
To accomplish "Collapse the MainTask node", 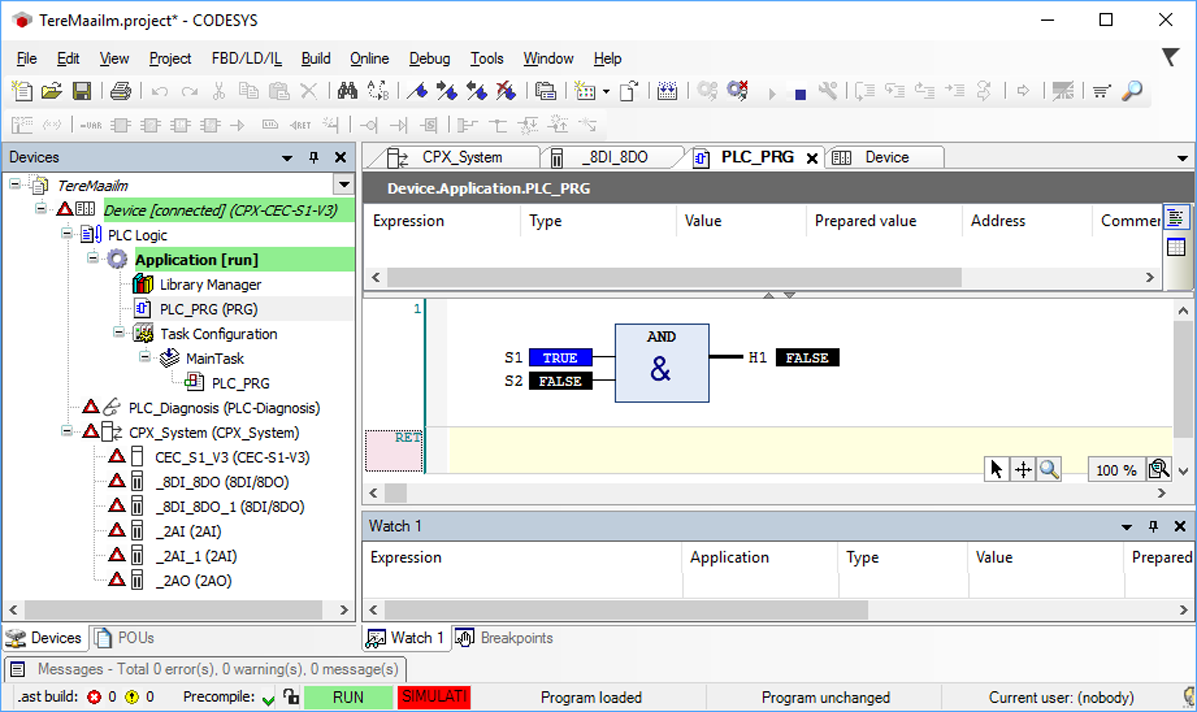I will [145, 356].
